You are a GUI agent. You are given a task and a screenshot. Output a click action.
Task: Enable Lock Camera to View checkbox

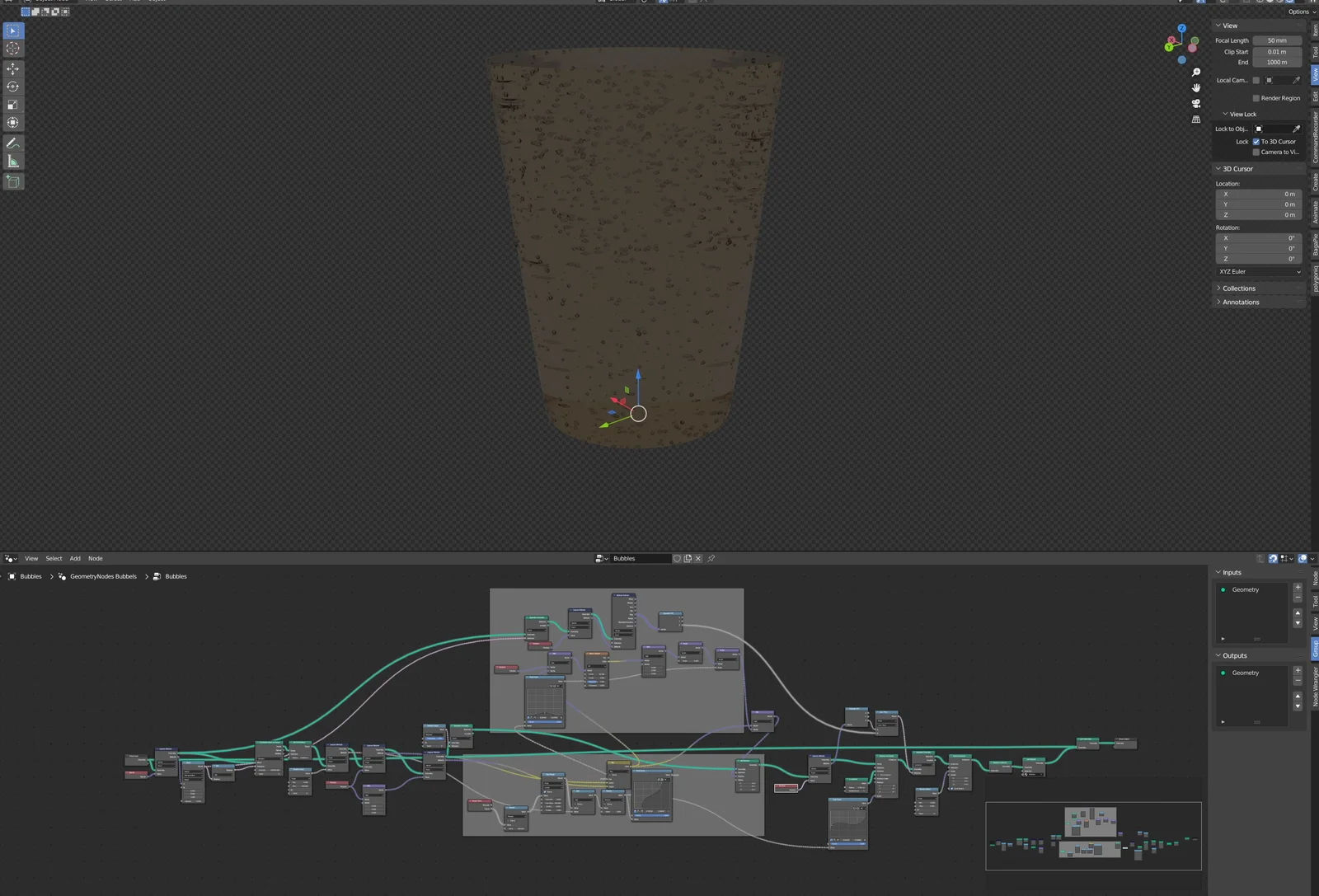[1256, 152]
